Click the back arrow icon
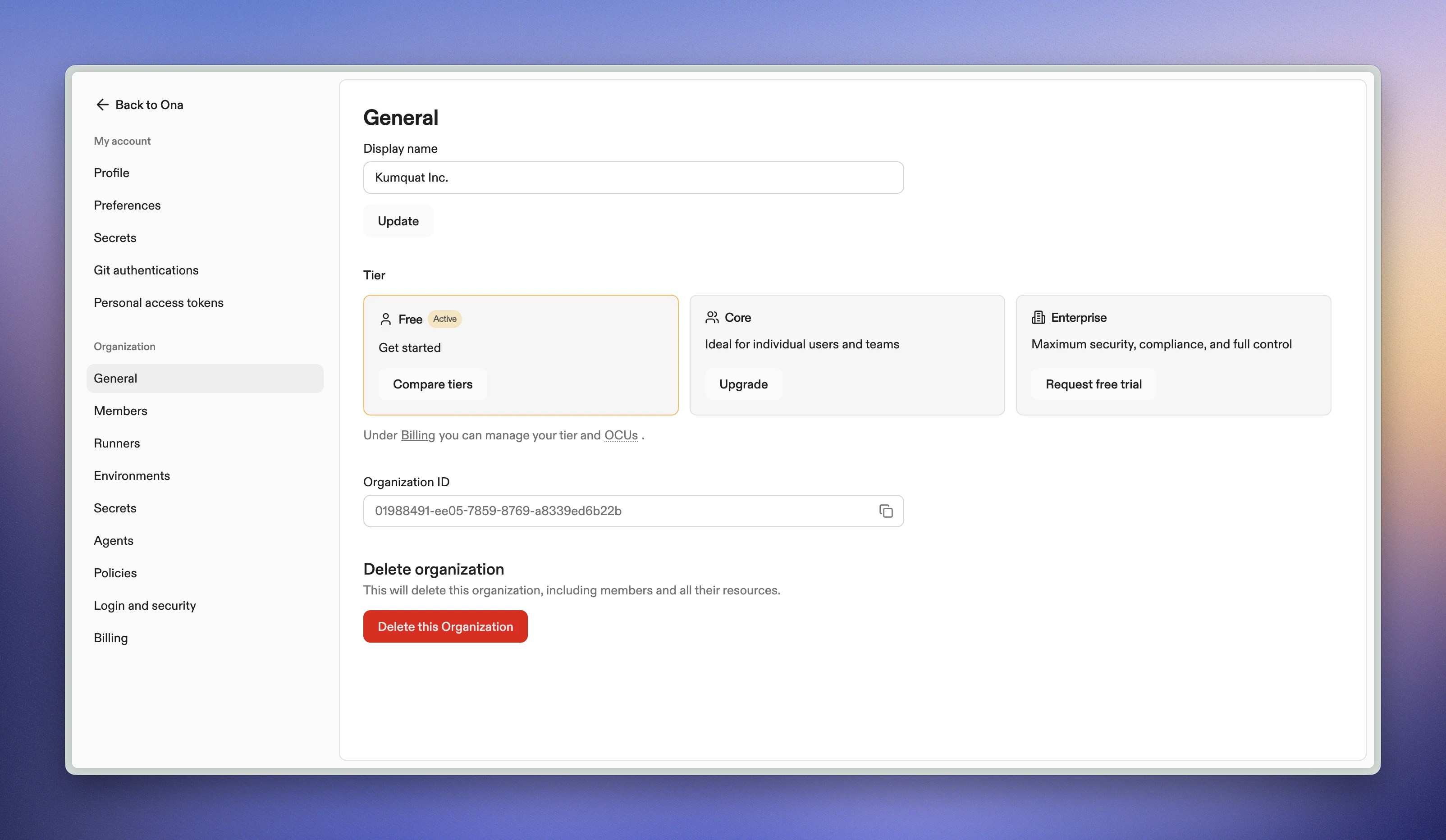Screen dimensions: 1446x840 [102, 105]
